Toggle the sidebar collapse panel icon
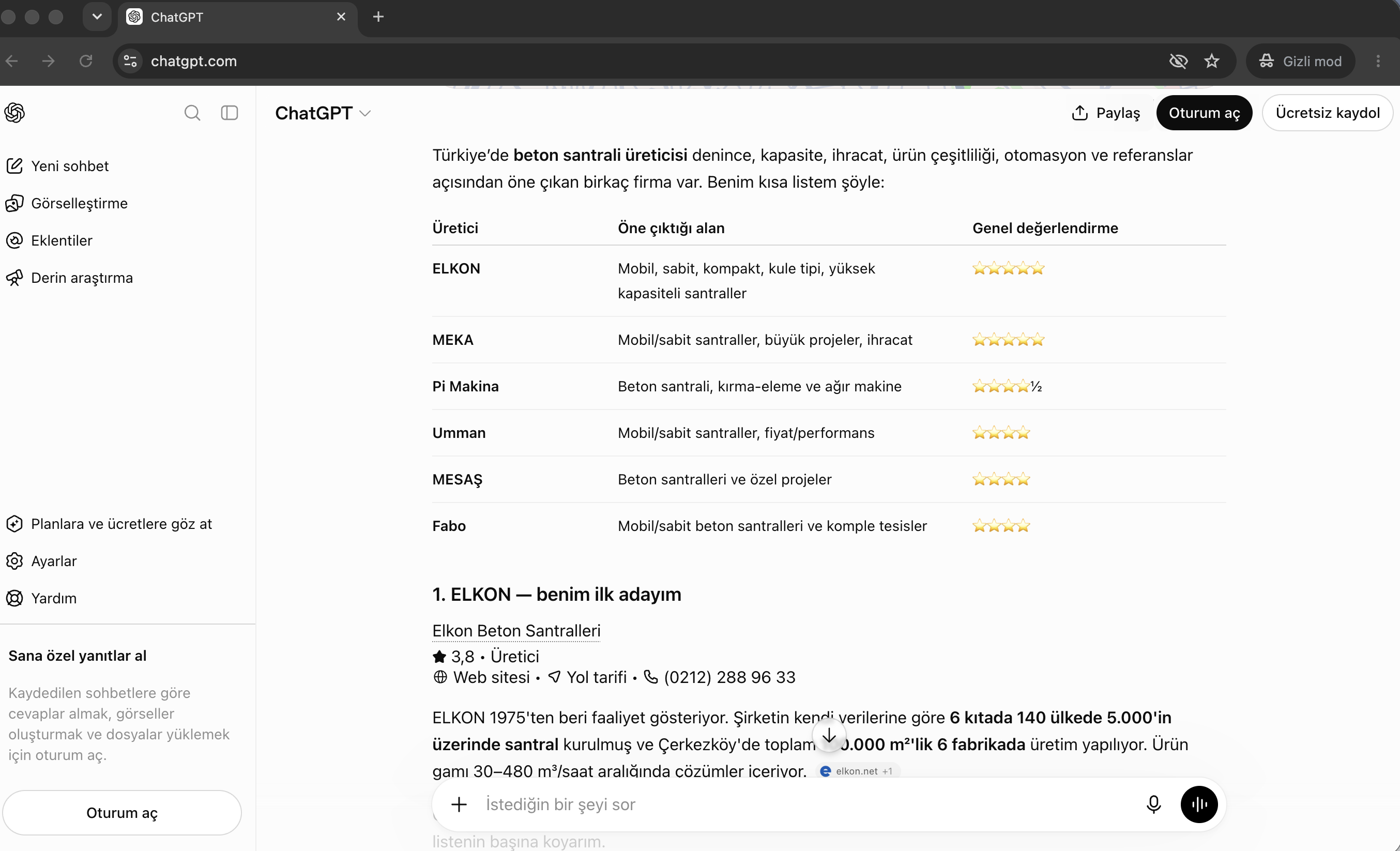This screenshot has height=851, width=1400. point(230,113)
